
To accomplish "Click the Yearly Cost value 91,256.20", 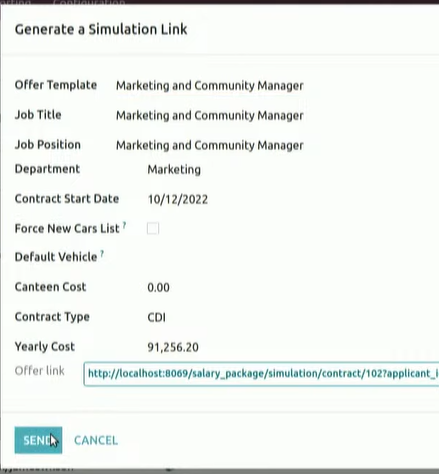I will [173, 347].
